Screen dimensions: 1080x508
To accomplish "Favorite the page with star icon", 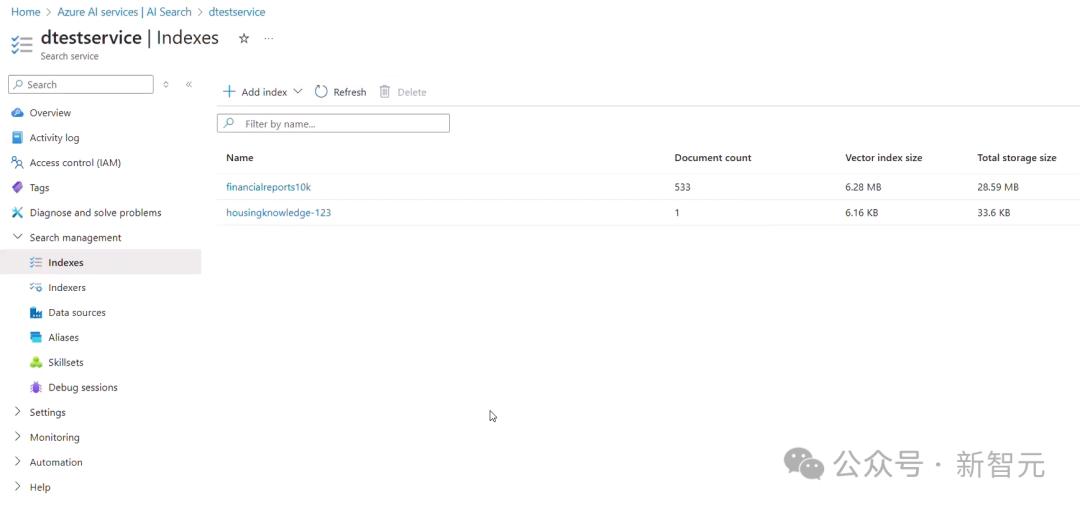I will (x=244, y=39).
